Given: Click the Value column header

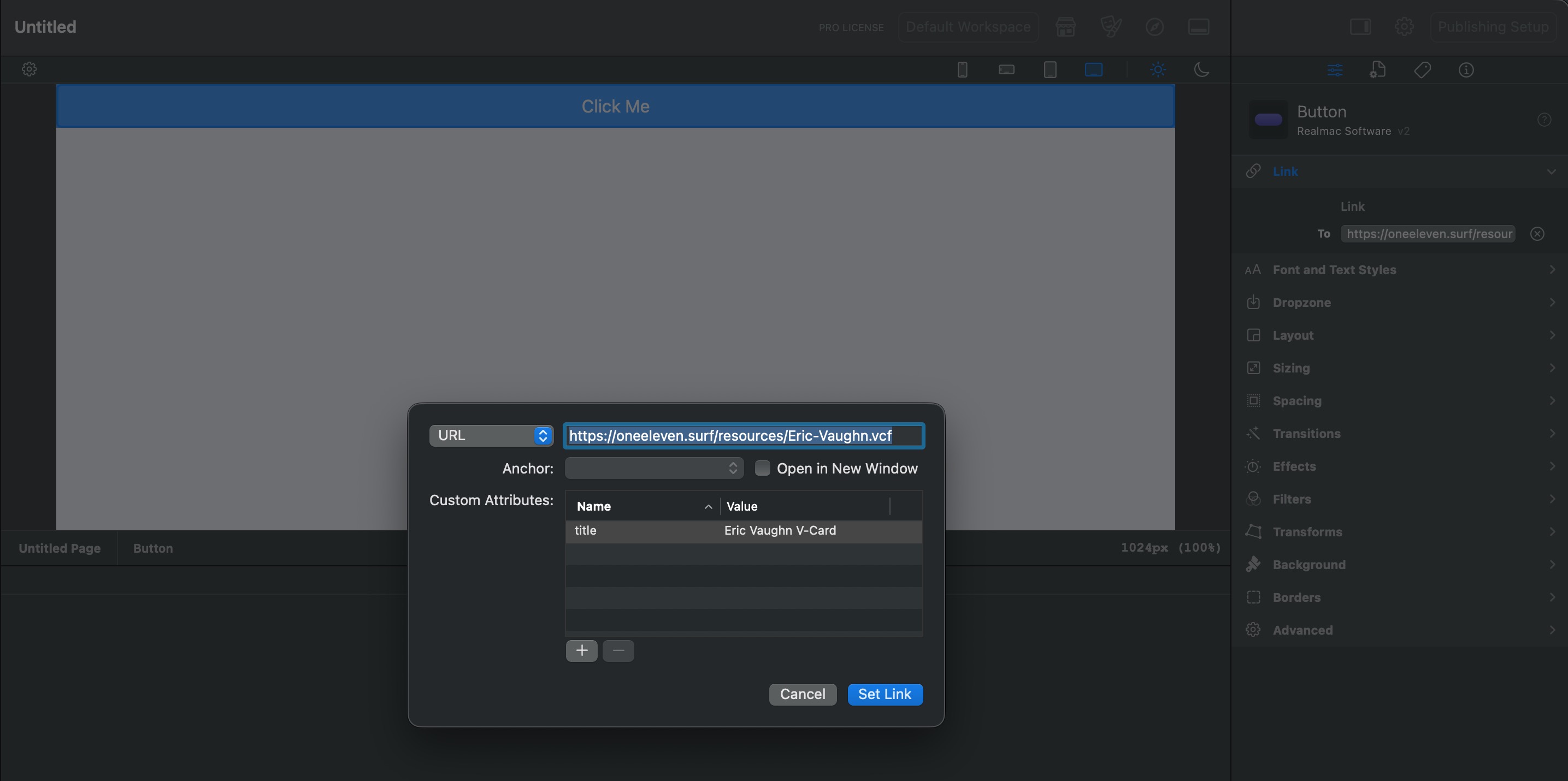Looking at the screenshot, I should [805, 507].
